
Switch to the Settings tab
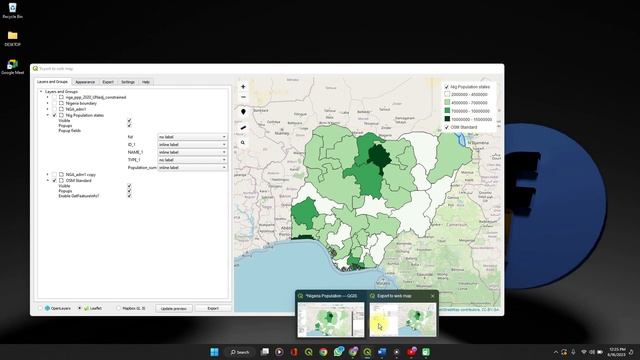click(128, 82)
